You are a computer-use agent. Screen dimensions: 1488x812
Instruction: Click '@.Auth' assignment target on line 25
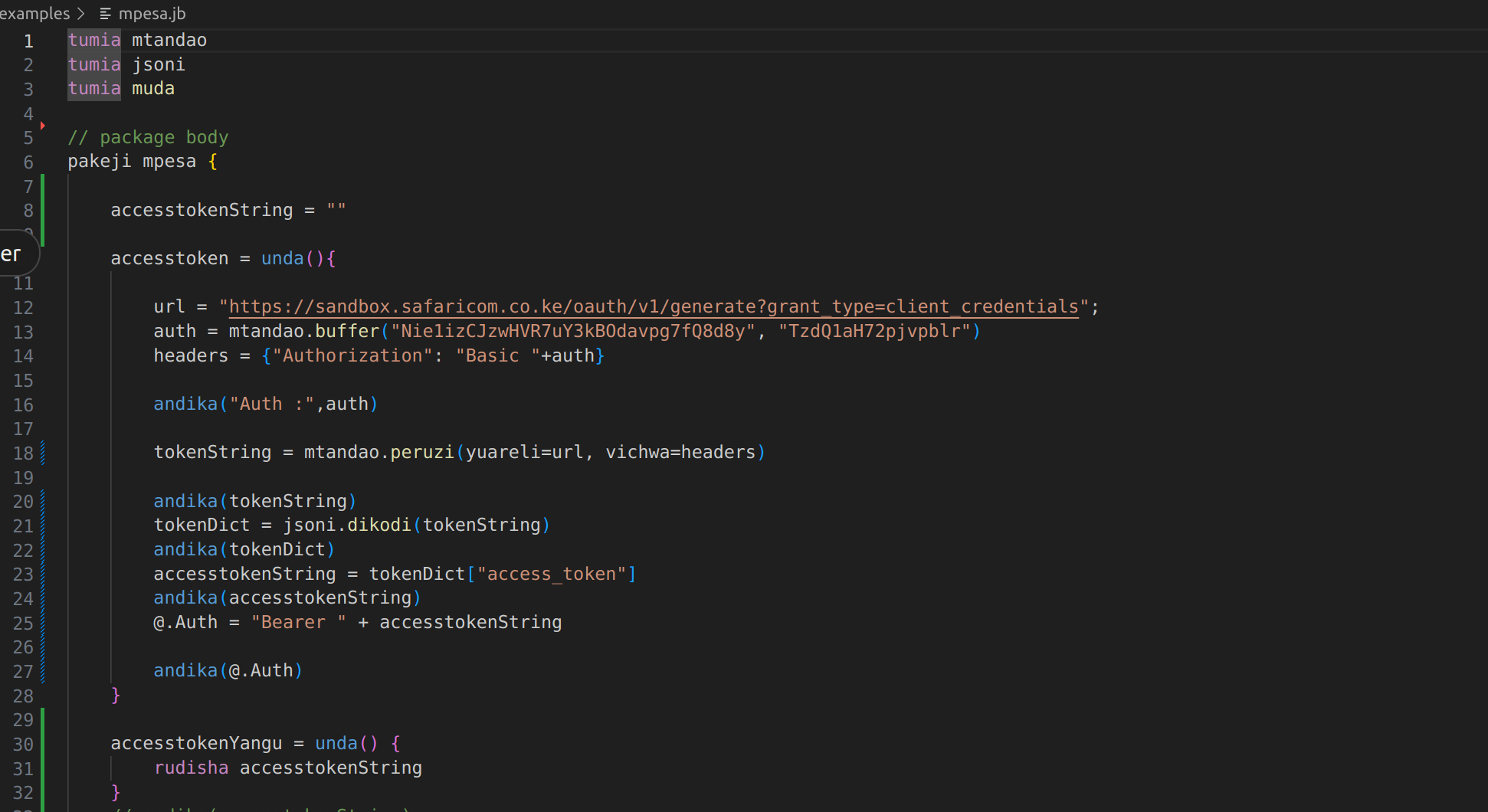[185, 622]
